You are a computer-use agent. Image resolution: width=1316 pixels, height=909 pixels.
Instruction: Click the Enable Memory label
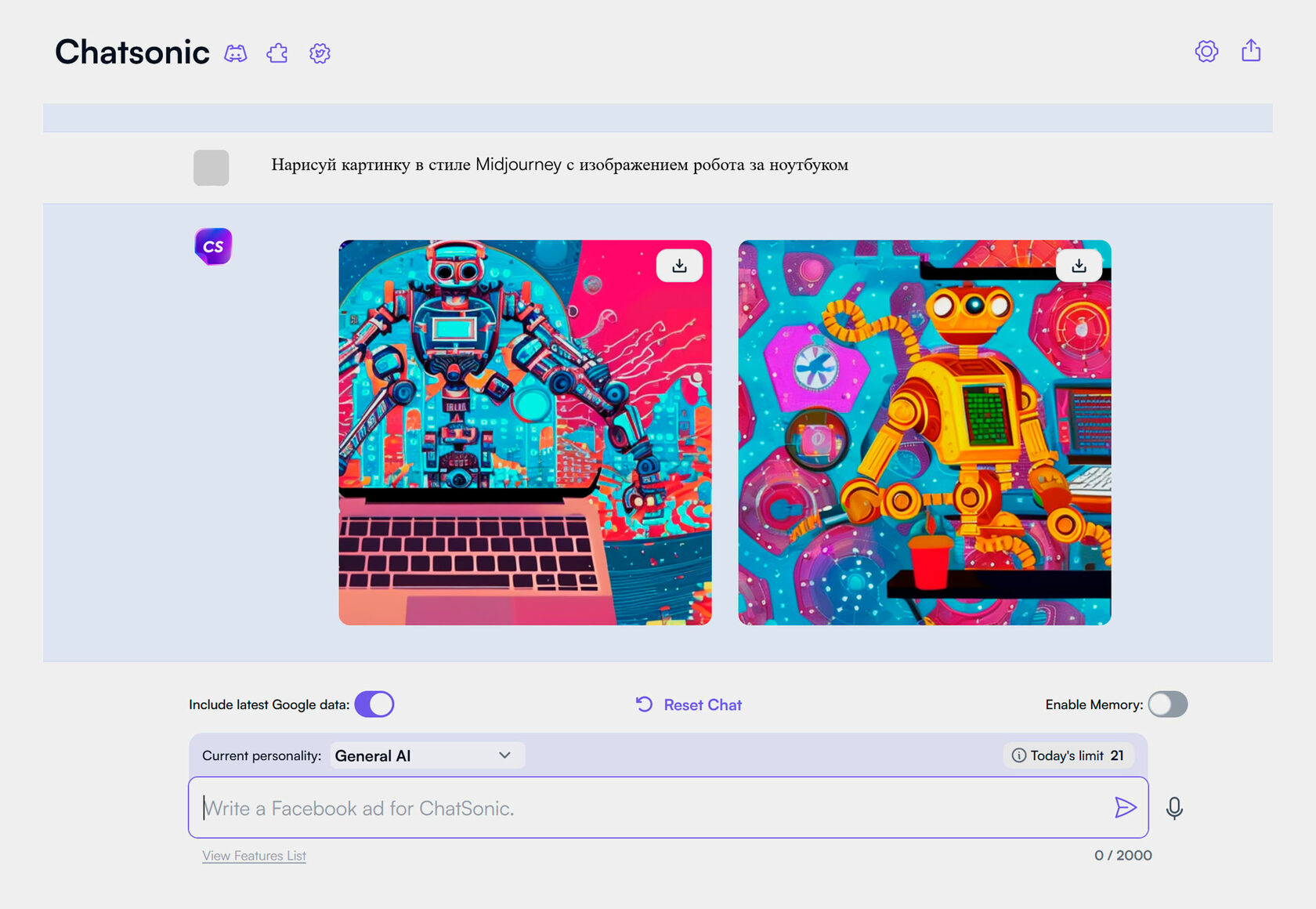coord(1094,704)
